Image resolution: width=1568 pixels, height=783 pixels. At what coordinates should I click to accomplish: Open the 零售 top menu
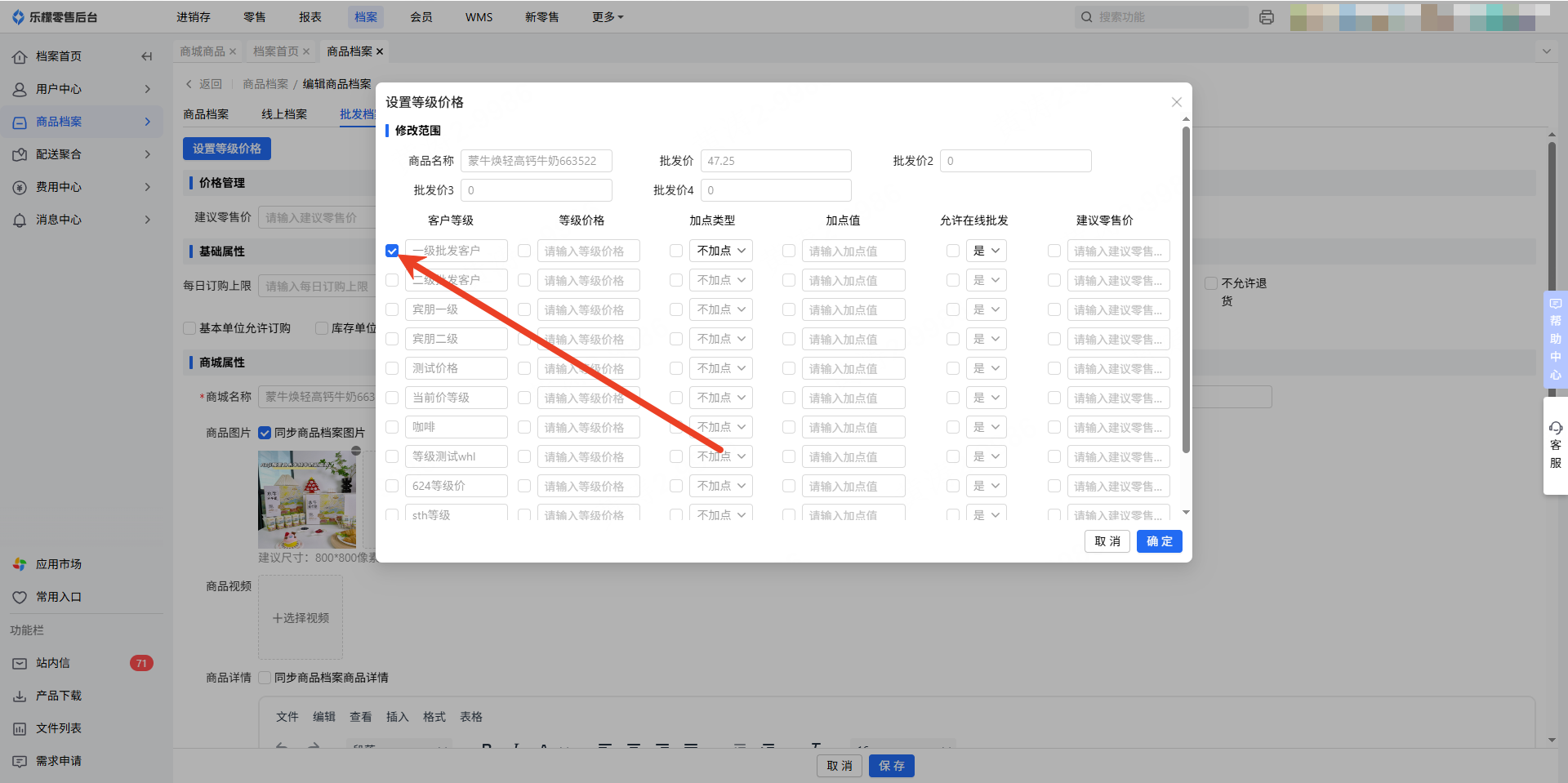pyautogui.click(x=255, y=17)
